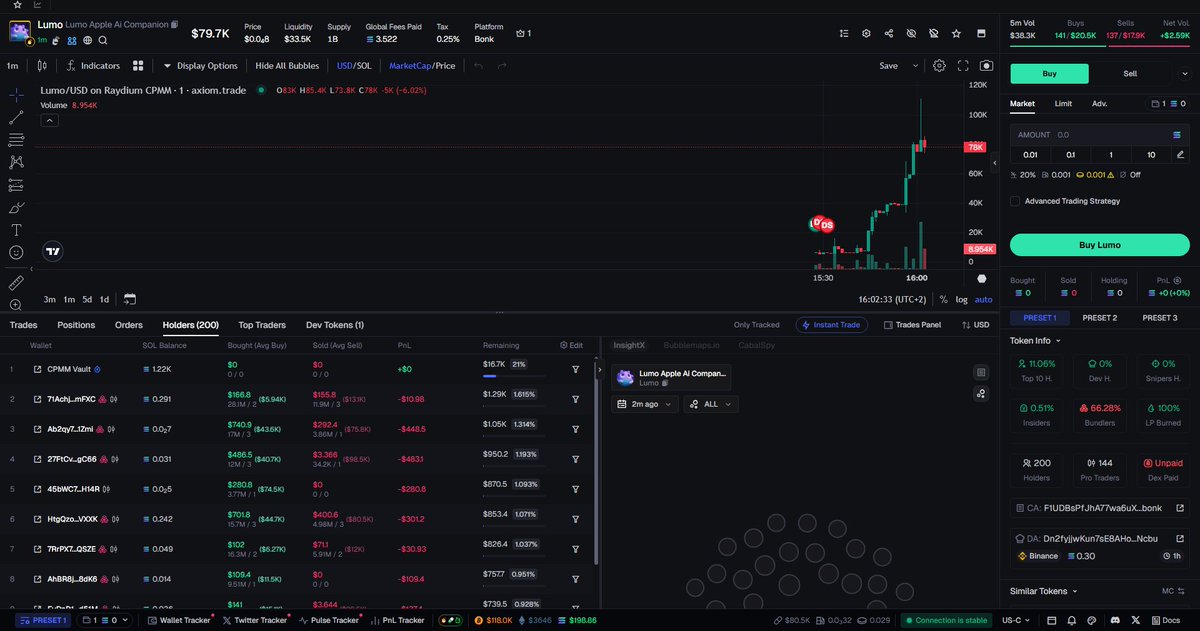Click the AMOUNT input field

click(1100, 134)
